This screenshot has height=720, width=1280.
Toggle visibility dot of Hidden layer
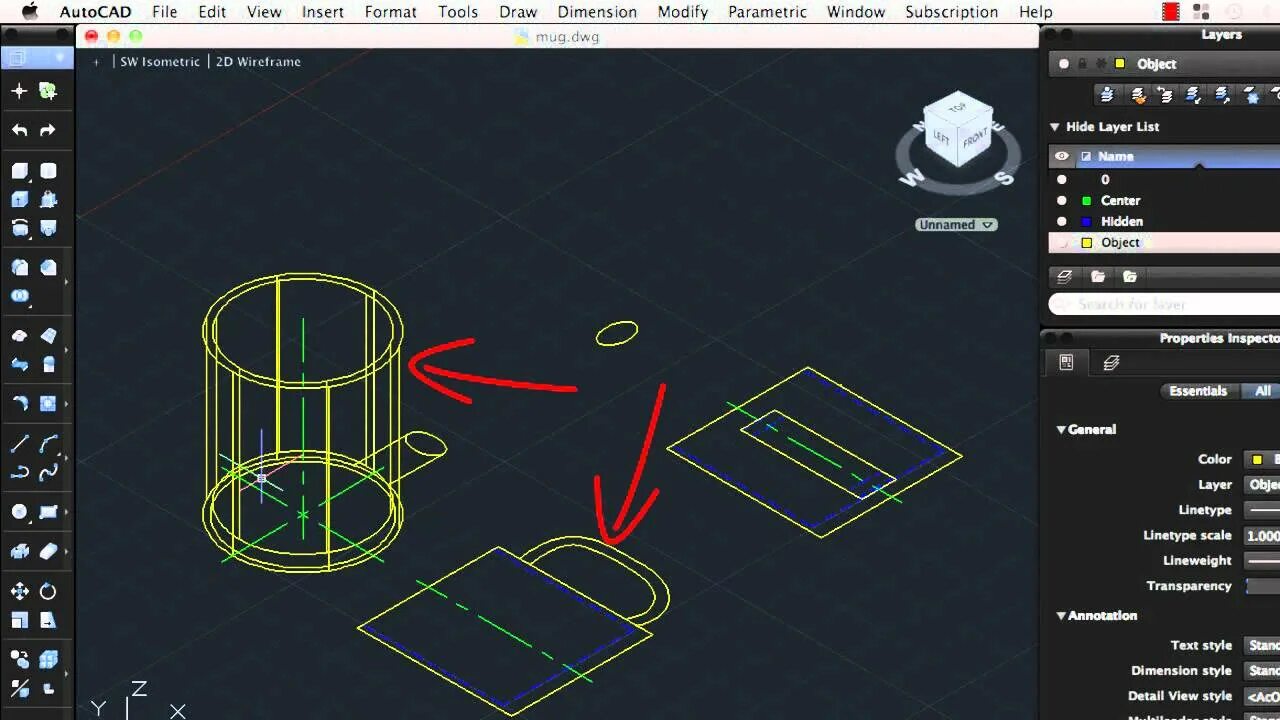(1062, 222)
